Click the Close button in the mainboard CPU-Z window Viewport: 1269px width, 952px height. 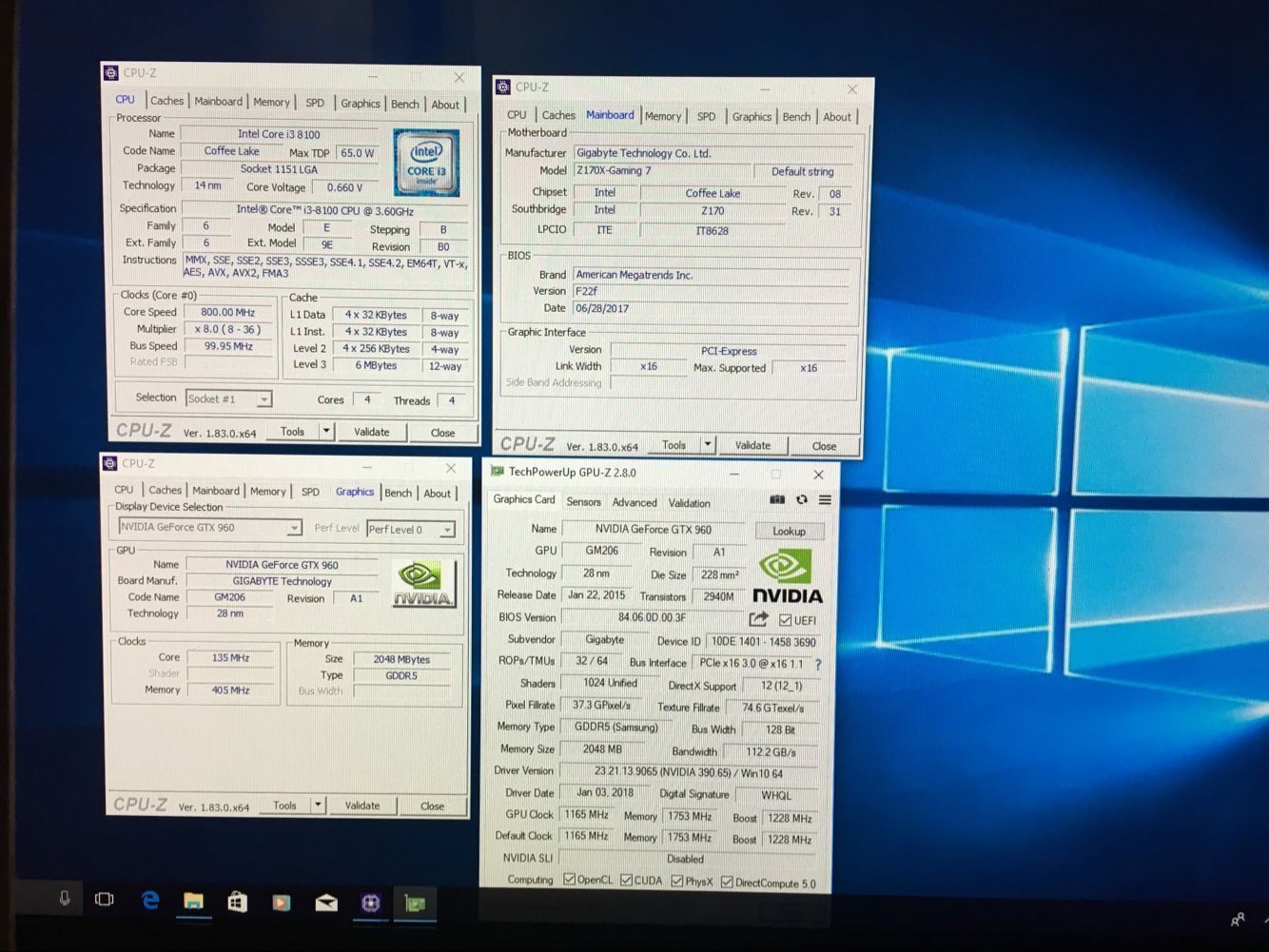(x=824, y=446)
